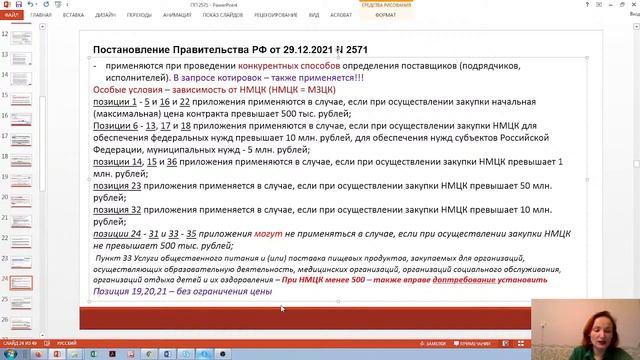Open the ФАЙЛ (File) menu
Screen dimensions: 640x360
point(11,15)
